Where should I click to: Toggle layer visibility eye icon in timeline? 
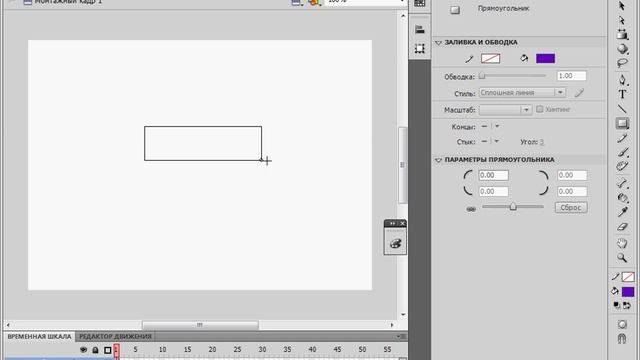pos(83,350)
